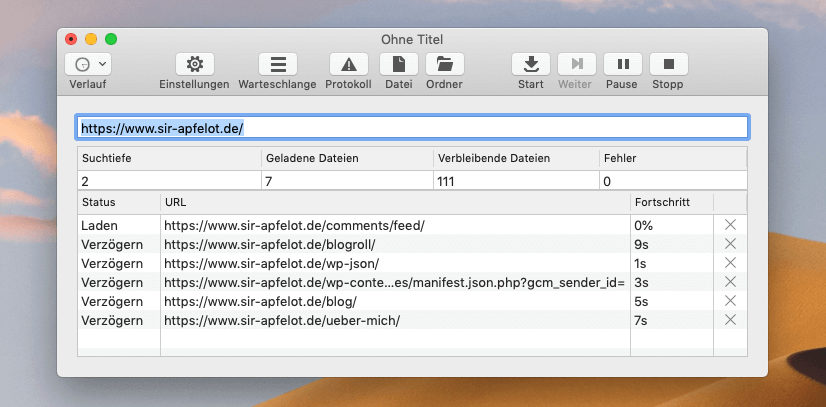Click the Fortschritt column header

(x=672, y=203)
